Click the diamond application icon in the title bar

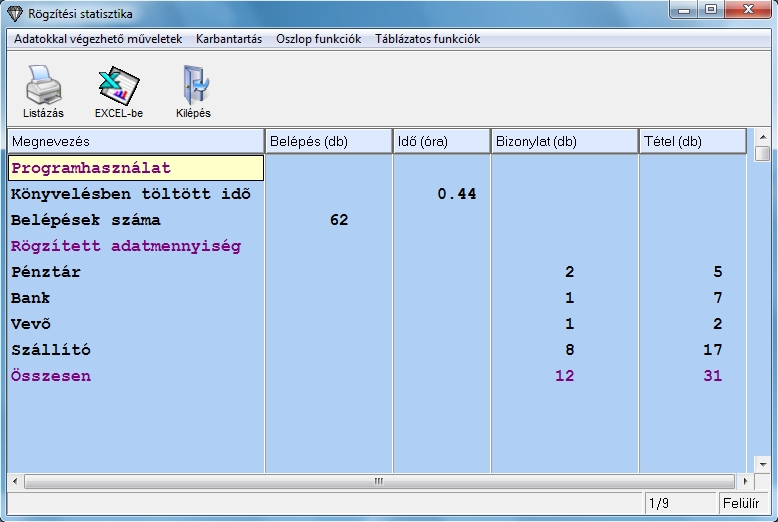[14, 14]
